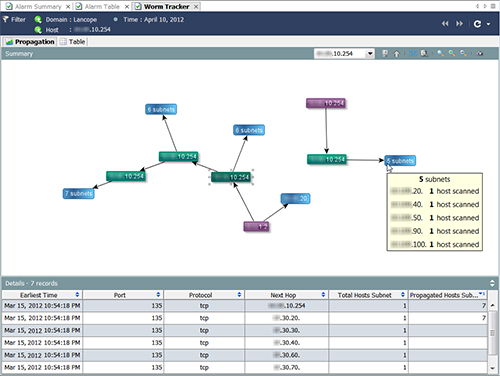The width and height of the screenshot is (500, 376).
Task: Click the Details table scroll-down arrow
Action: click(493, 368)
